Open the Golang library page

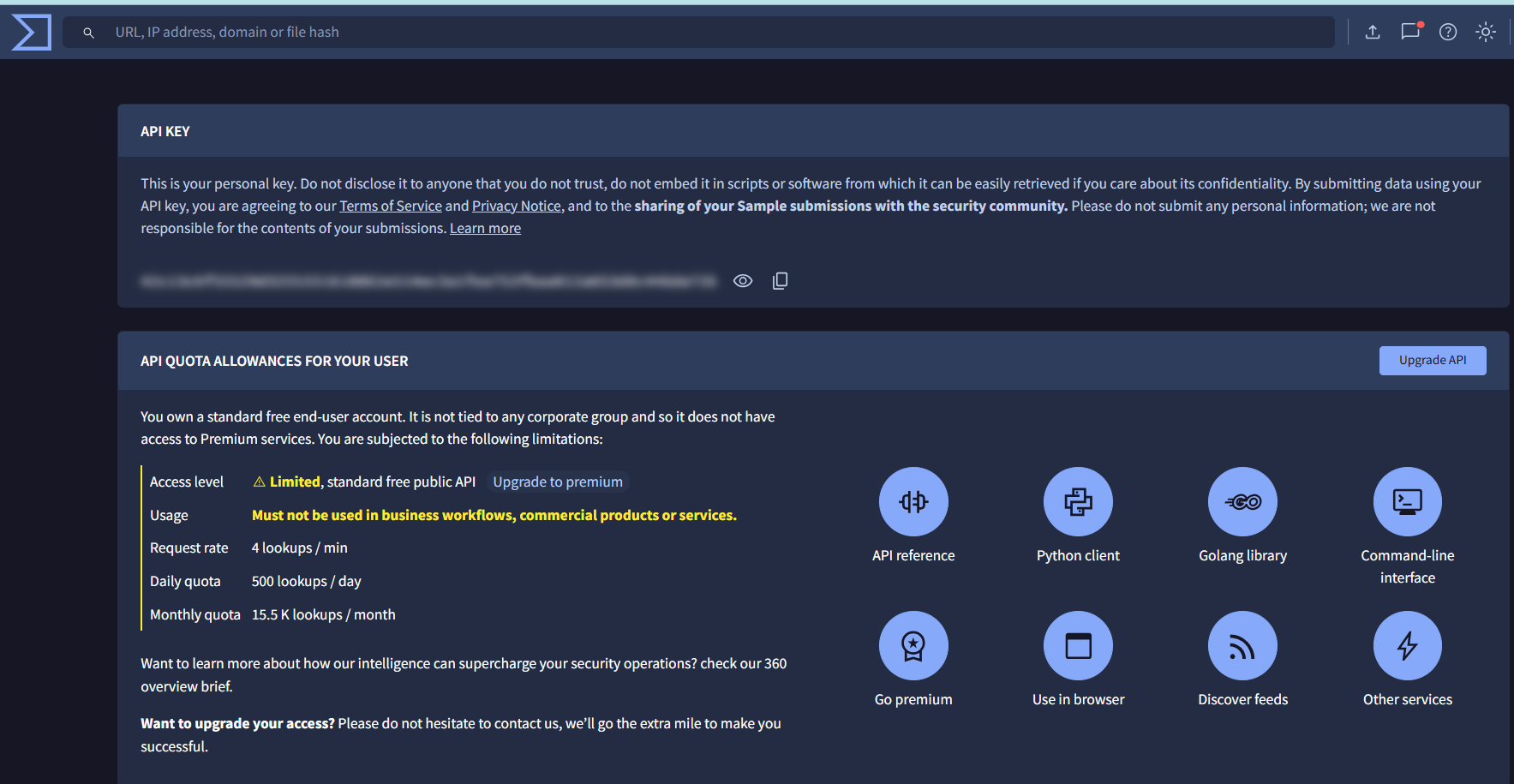click(1242, 501)
